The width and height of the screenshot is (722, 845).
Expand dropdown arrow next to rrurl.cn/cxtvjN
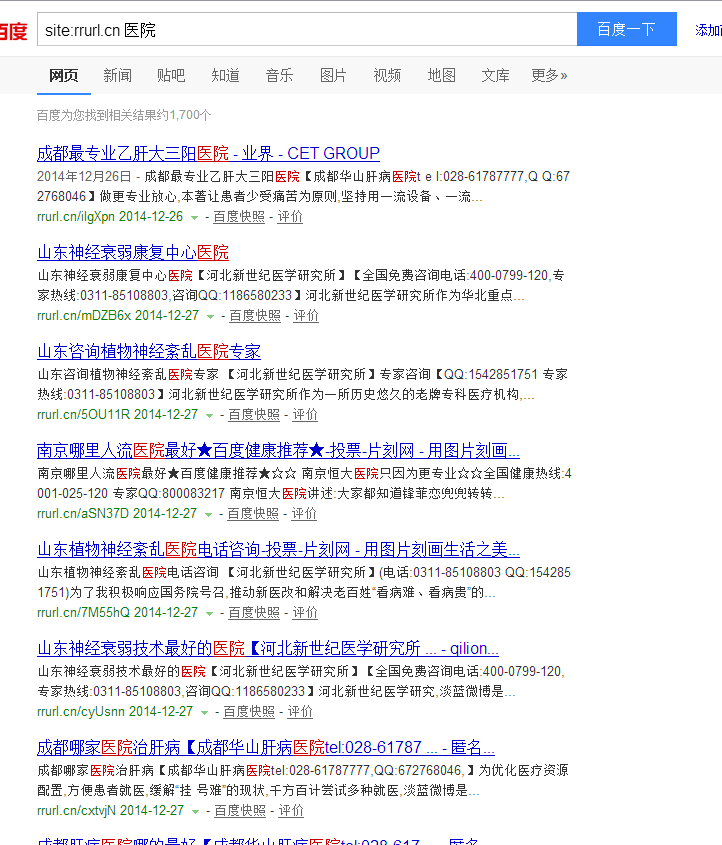pyautogui.click(x=196, y=812)
